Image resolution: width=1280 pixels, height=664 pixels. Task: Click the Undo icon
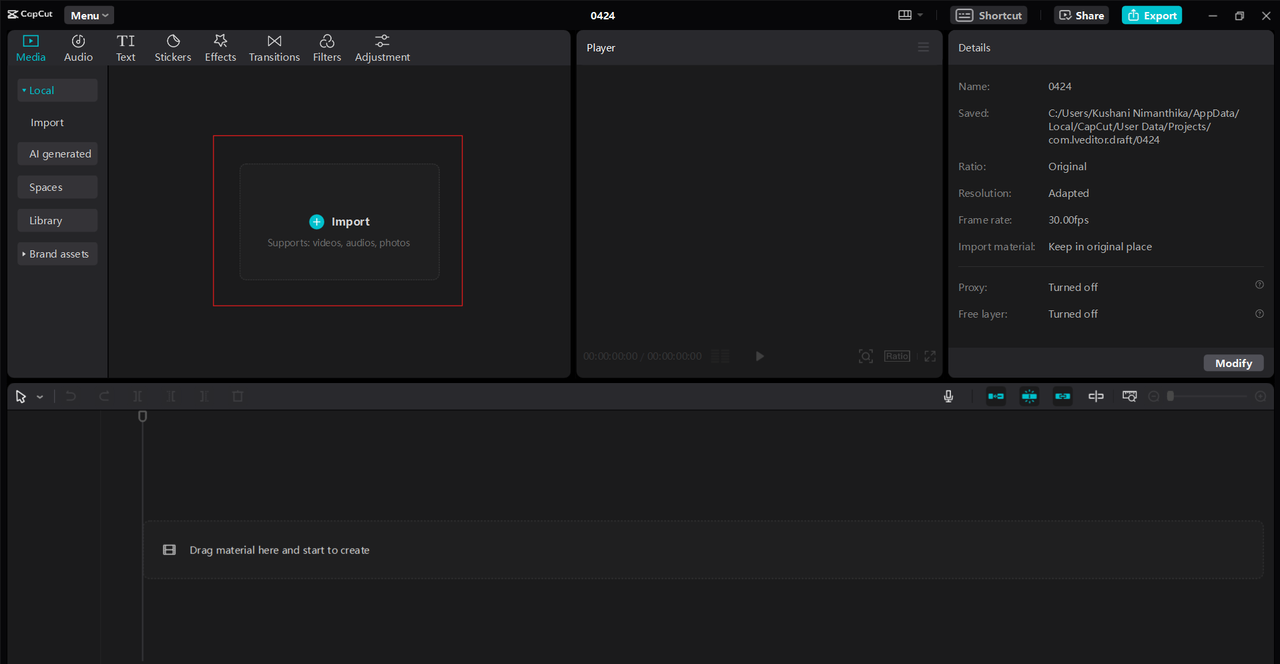(71, 397)
